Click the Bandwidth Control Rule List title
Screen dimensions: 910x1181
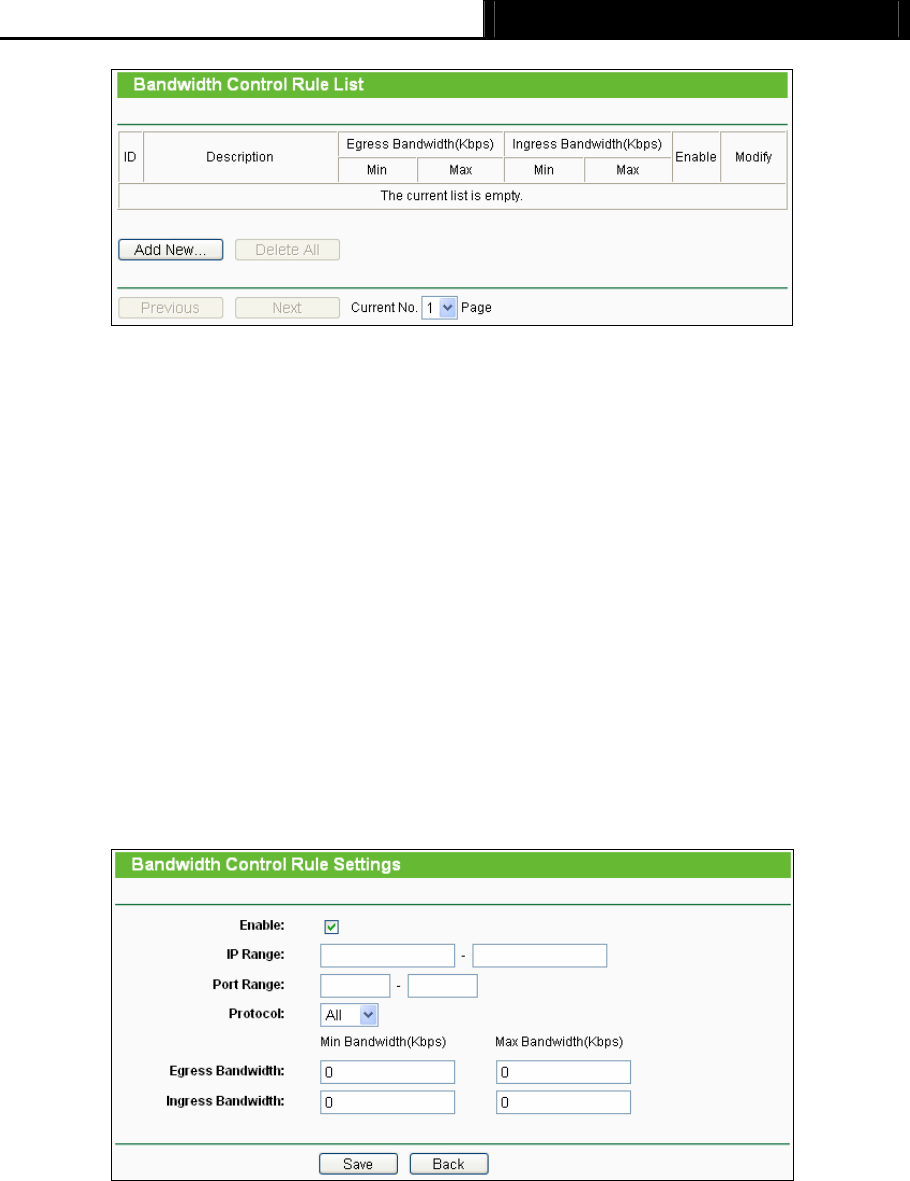249,84
